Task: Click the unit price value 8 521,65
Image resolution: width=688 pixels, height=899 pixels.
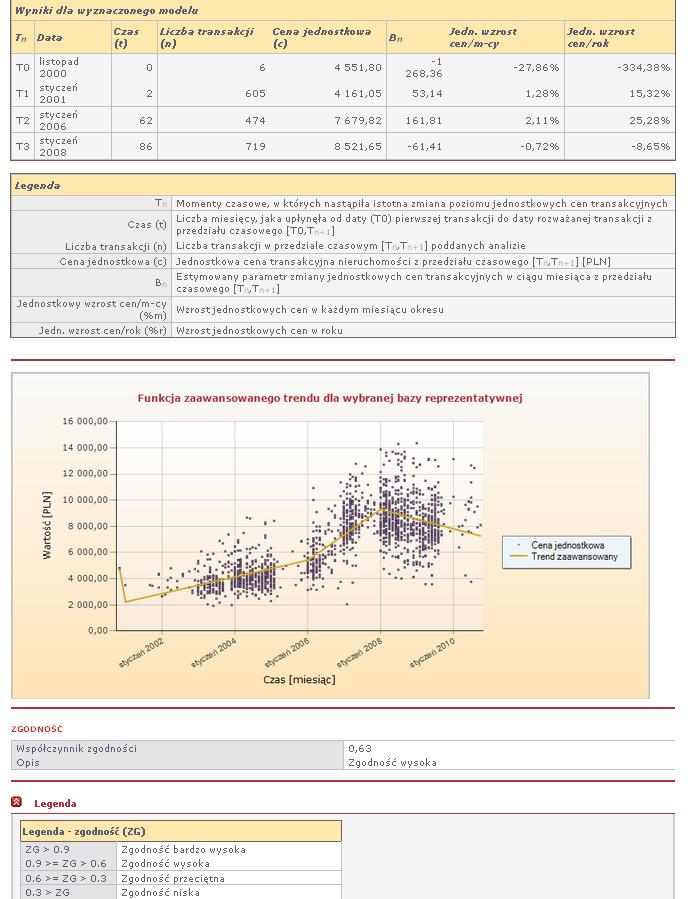Action: pyautogui.click(x=358, y=146)
